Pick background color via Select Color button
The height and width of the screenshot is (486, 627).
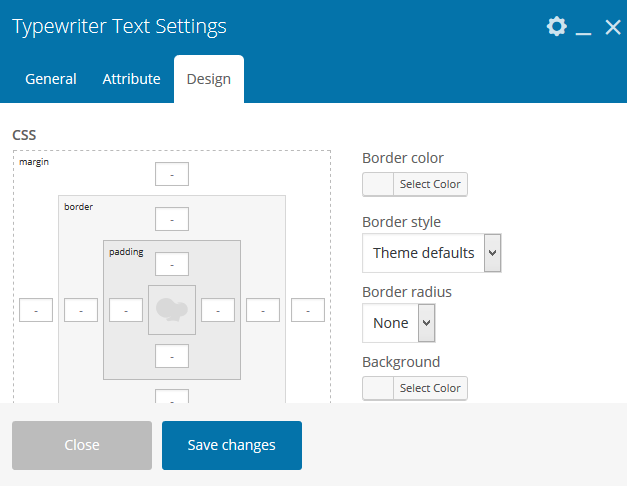point(430,388)
